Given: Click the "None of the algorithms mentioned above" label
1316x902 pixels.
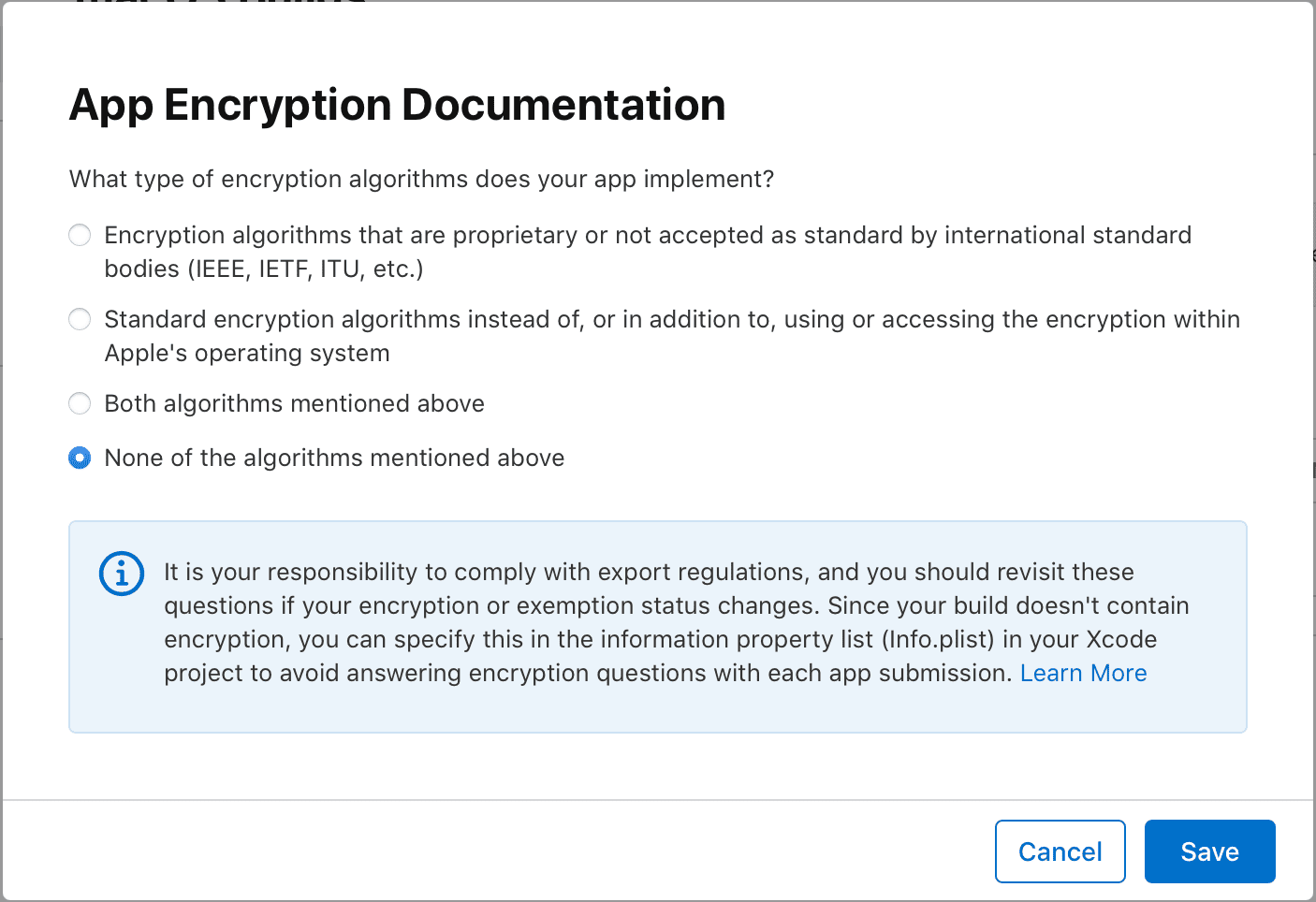Looking at the screenshot, I should pyautogui.click(x=334, y=458).
